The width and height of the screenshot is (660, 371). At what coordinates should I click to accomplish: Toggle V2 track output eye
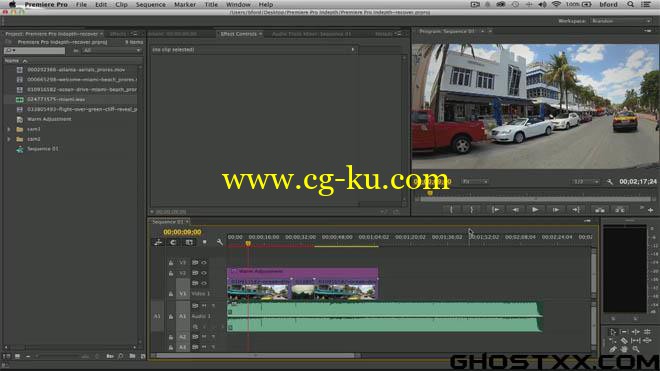click(x=204, y=273)
